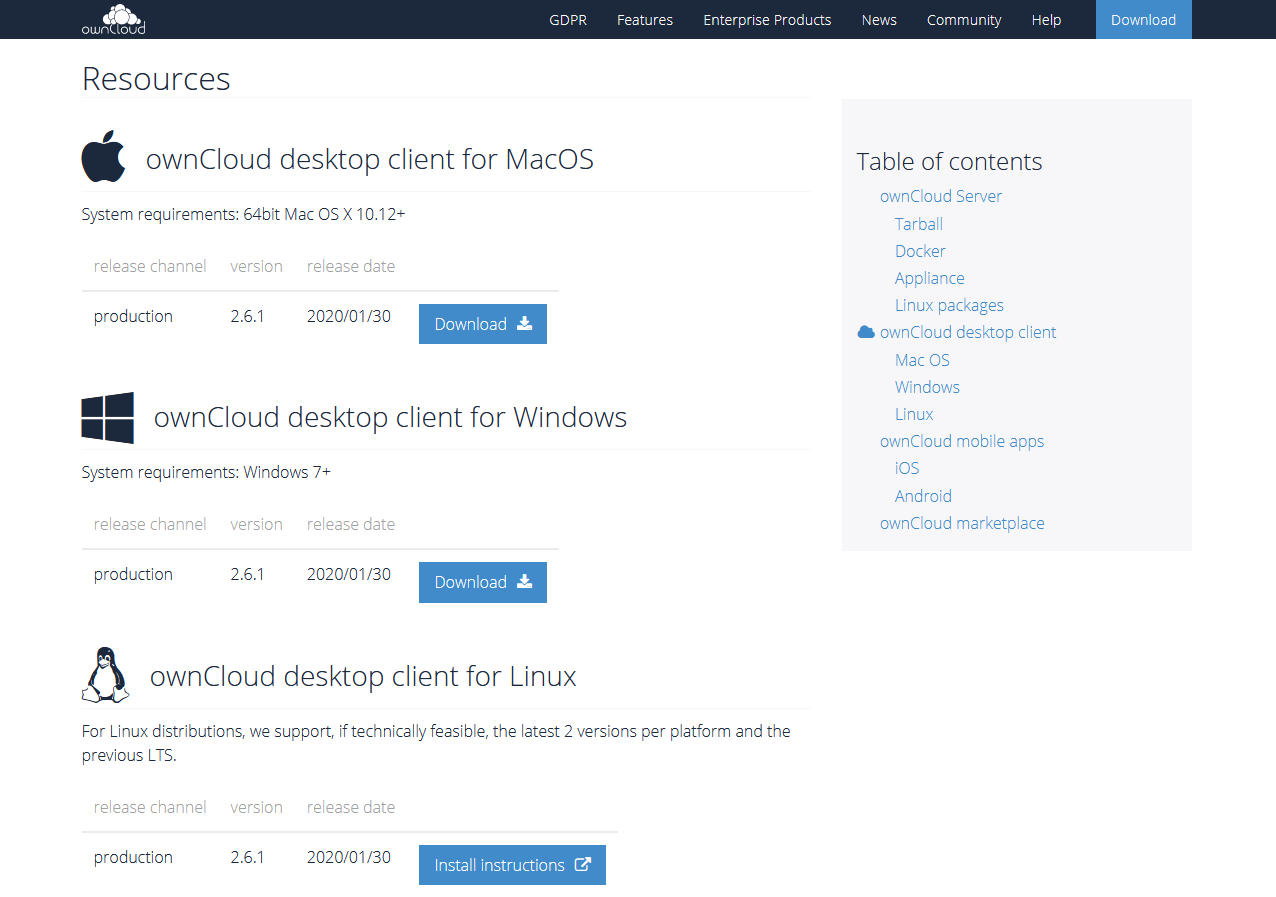Click the Download button in navigation bar
Viewport: 1276px width, 897px height.
pos(1143,20)
